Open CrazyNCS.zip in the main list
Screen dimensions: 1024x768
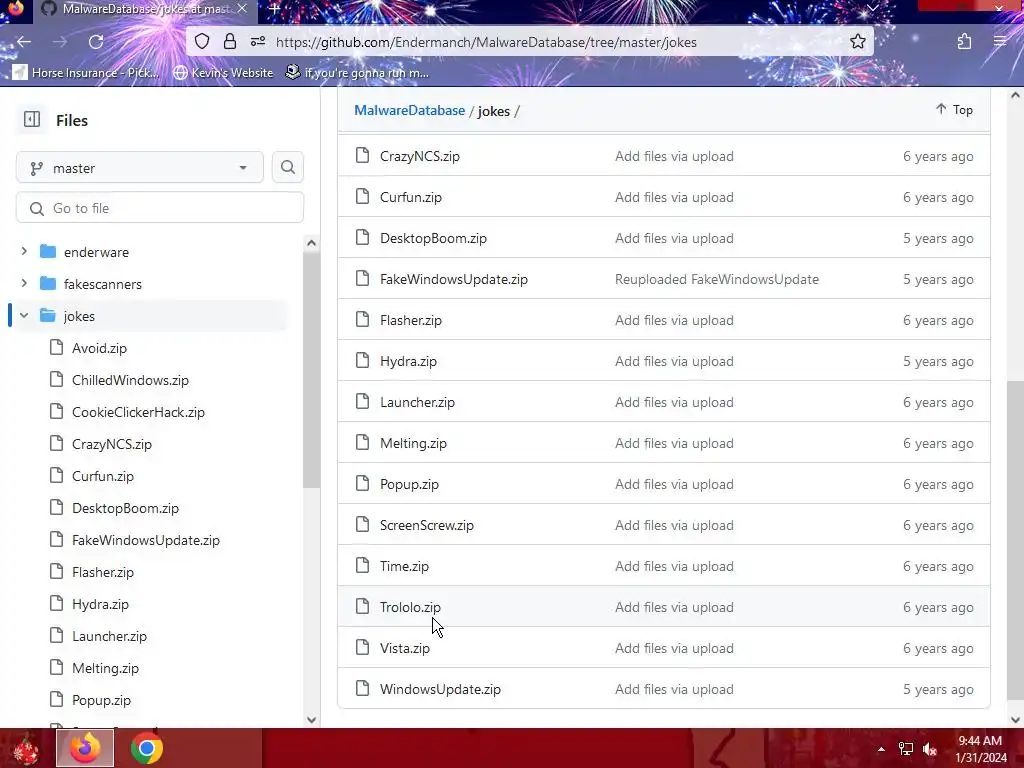(420, 156)
